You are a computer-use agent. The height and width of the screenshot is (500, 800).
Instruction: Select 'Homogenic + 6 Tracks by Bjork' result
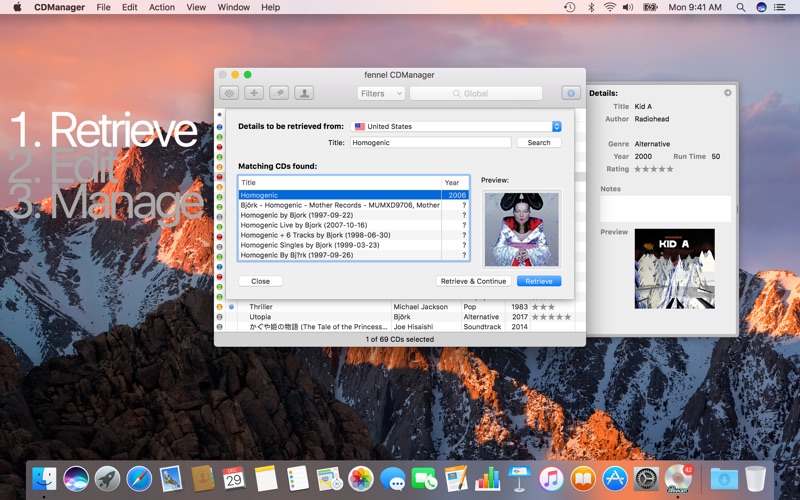(x=353, y=235)
